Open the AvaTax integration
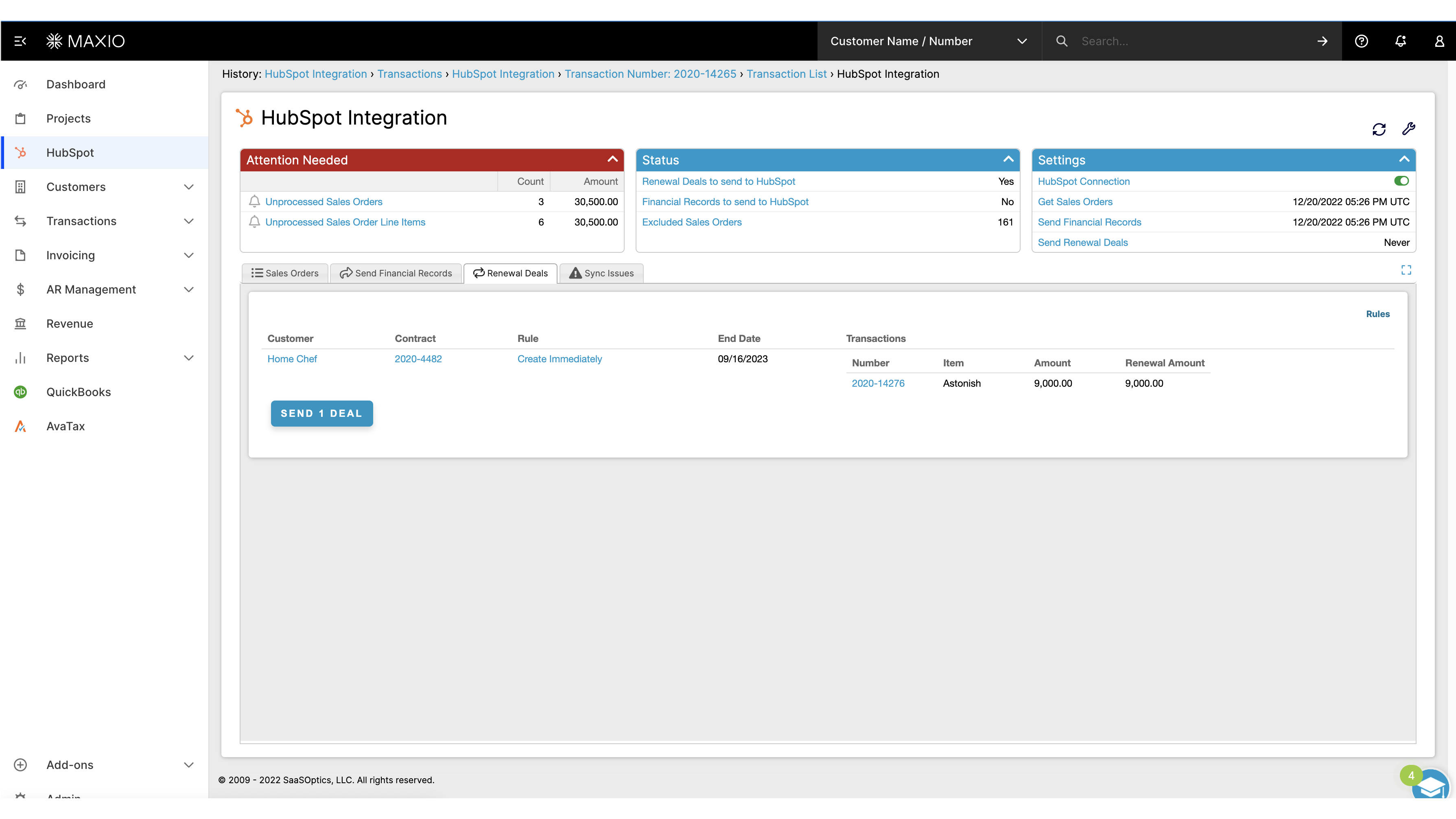 point(21,426)
